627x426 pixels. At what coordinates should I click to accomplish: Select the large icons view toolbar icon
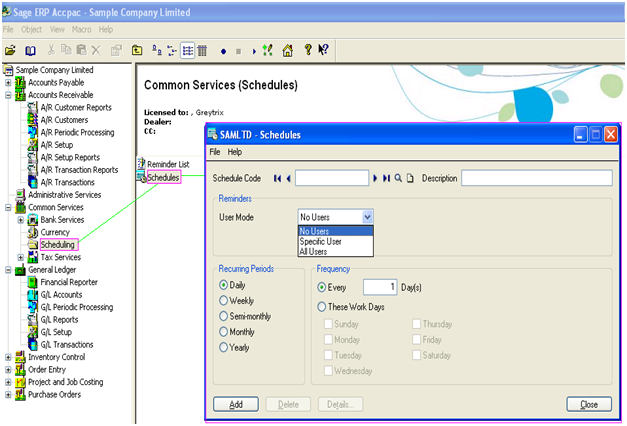point(157,50)
